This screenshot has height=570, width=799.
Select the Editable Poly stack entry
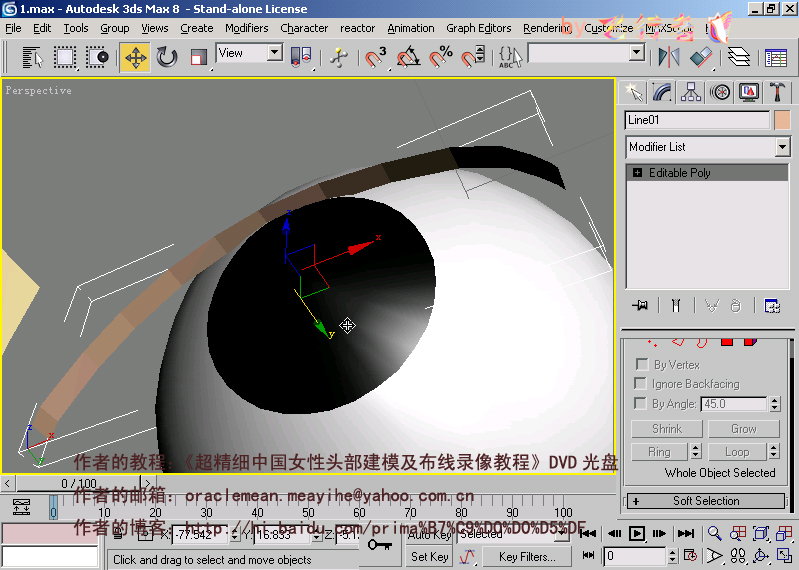pyautogui.click(x=707, y=173)
